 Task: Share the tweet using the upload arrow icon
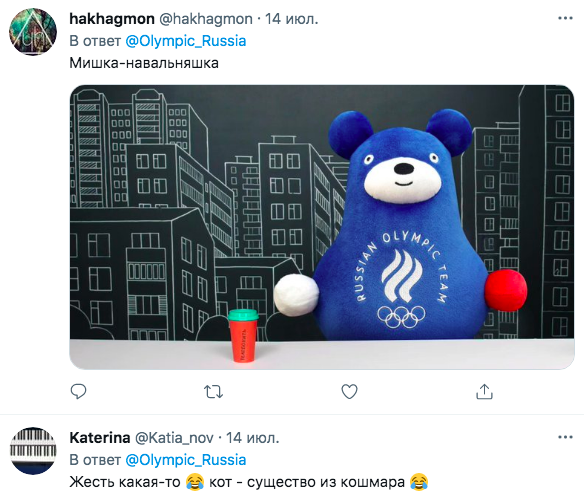point(484,391)
